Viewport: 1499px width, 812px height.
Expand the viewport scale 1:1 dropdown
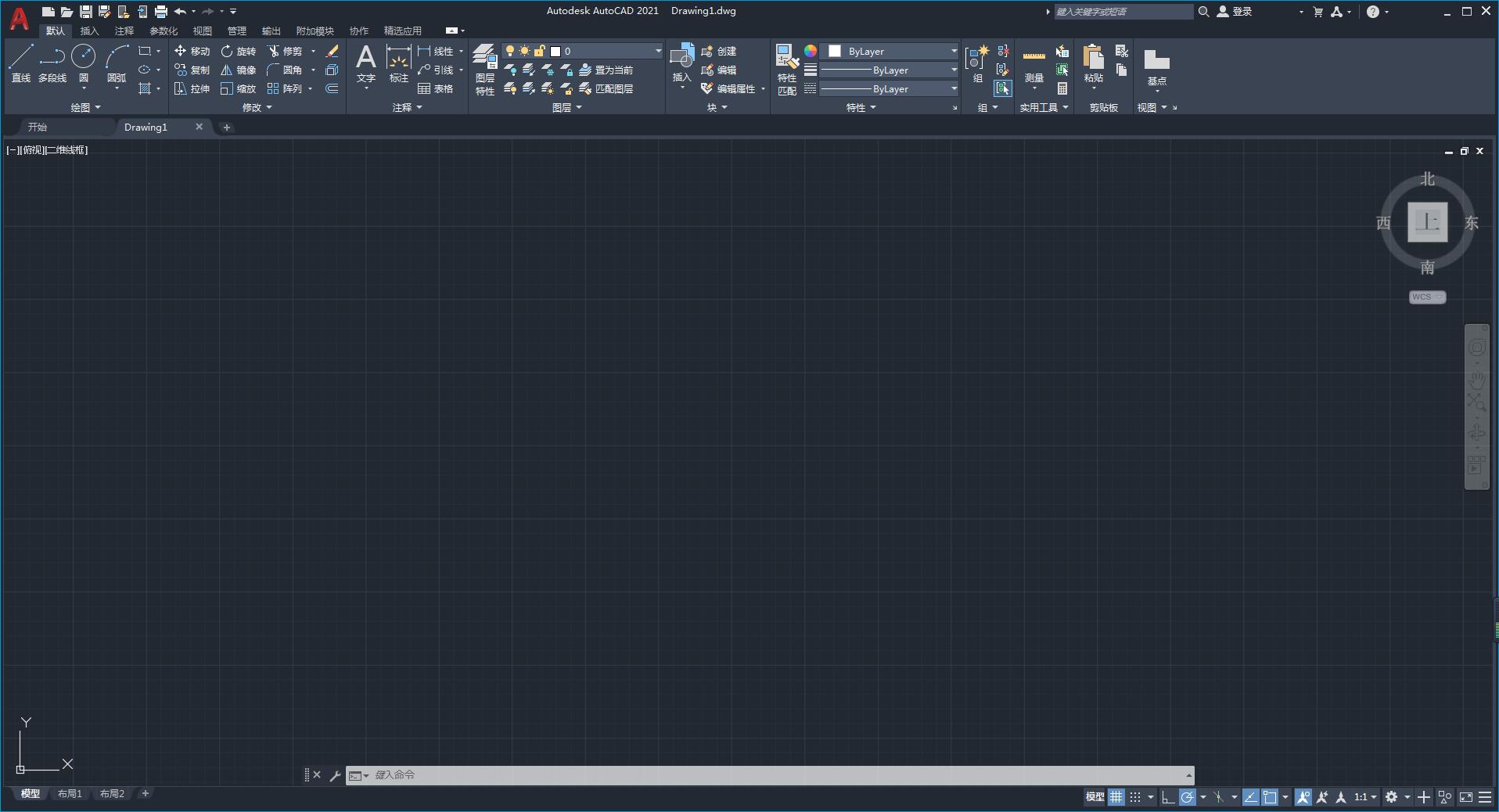click(1367, 797)
